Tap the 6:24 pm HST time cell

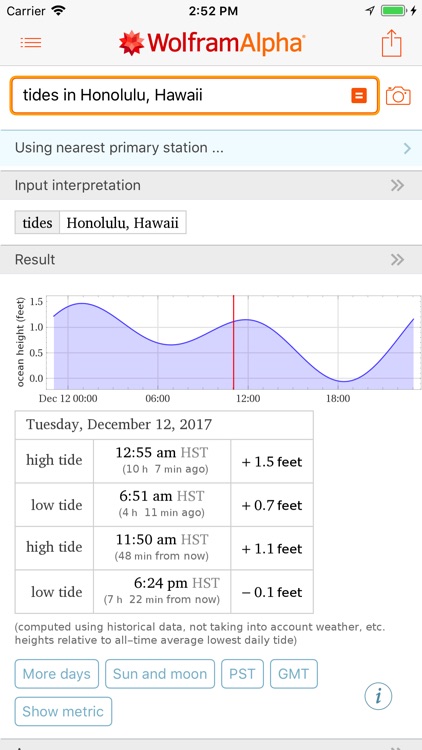[x=162, y=592]
